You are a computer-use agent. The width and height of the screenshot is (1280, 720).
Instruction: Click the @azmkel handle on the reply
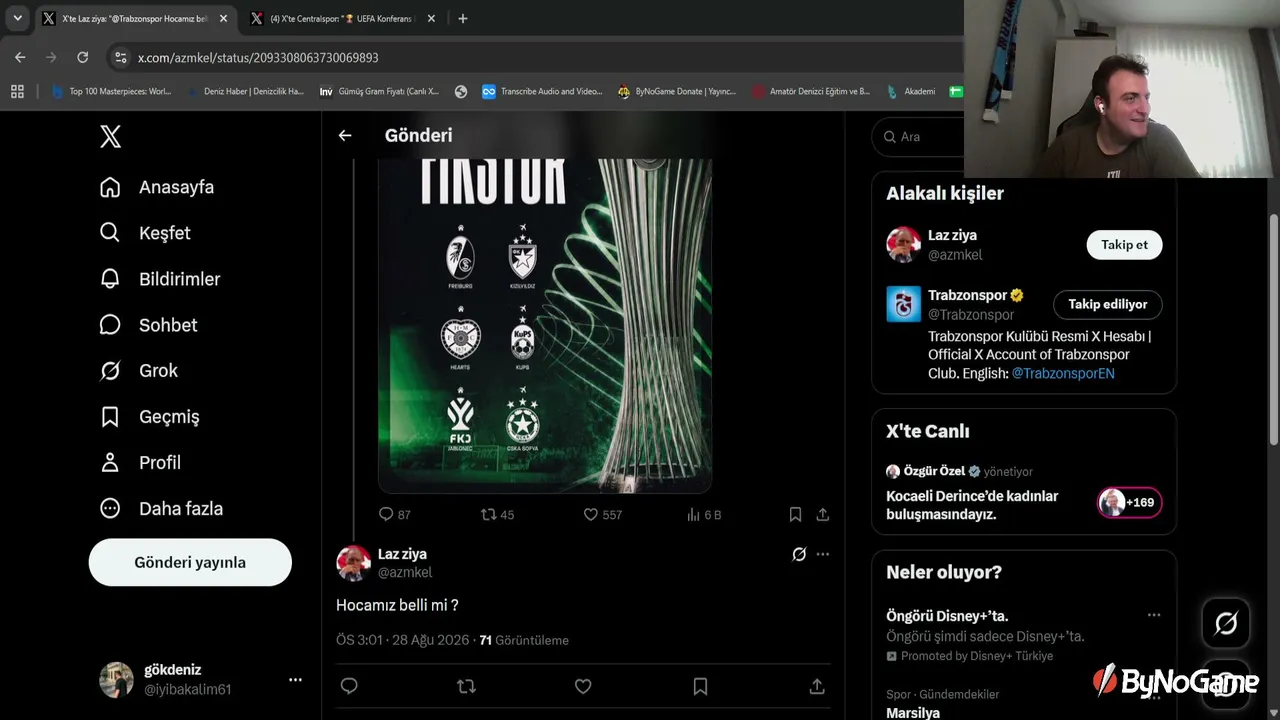tap(405, 573)
